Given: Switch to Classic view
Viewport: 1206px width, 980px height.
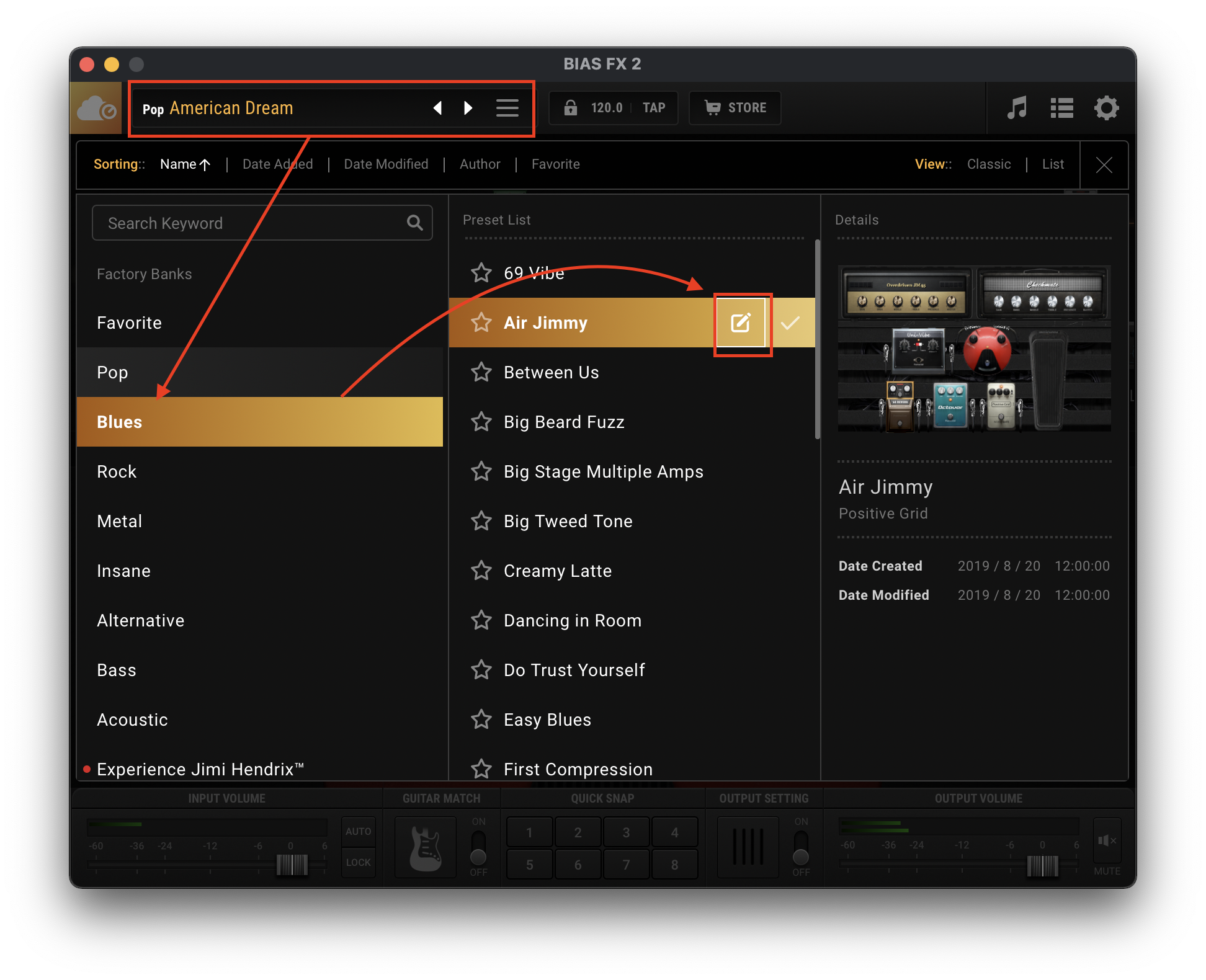Looking at the screenshot, I should 989,164.
